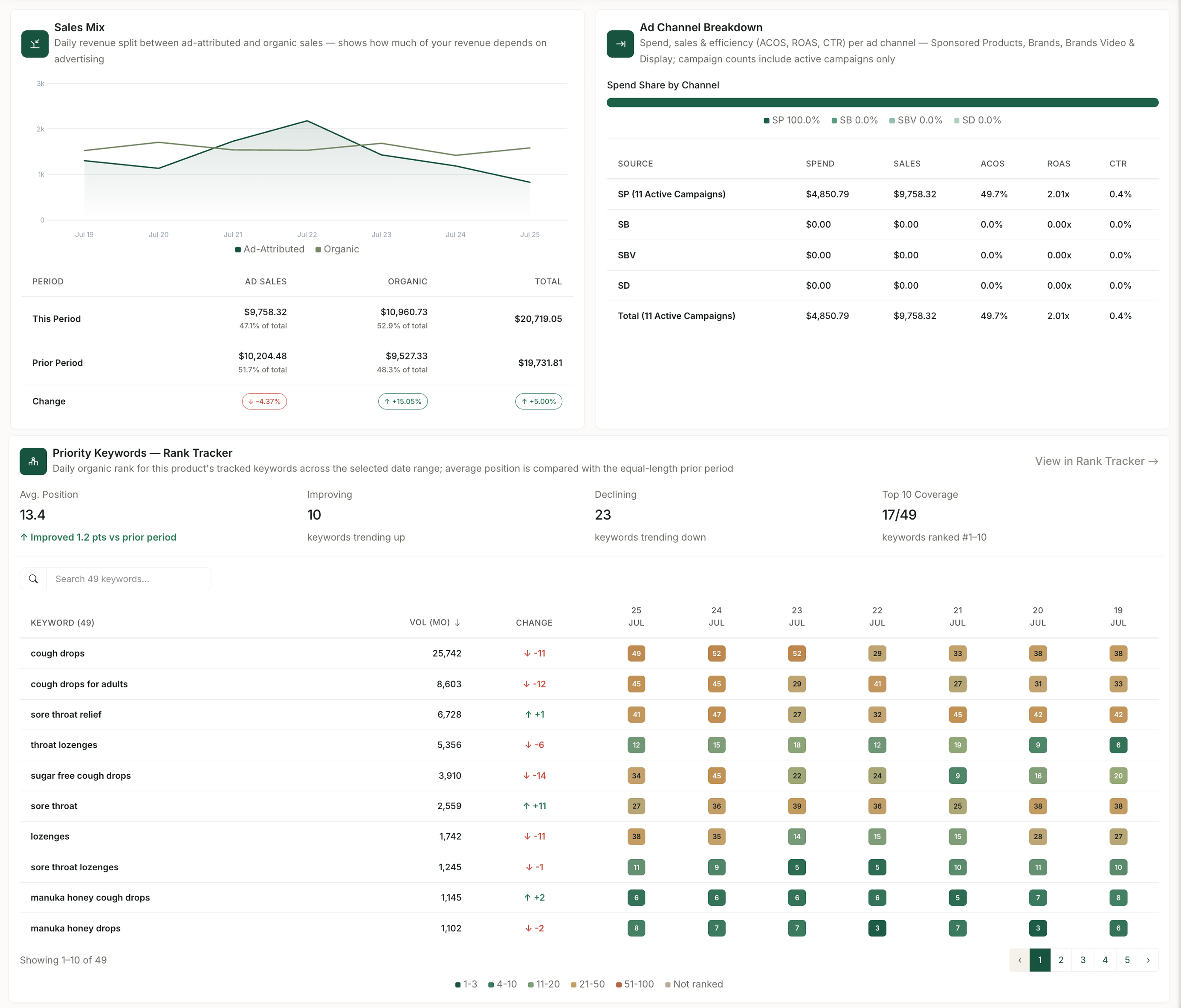This screenshot has height=1008, width=1181.
Task: Open page 2 of keywords
Action: pos(1061,960)
